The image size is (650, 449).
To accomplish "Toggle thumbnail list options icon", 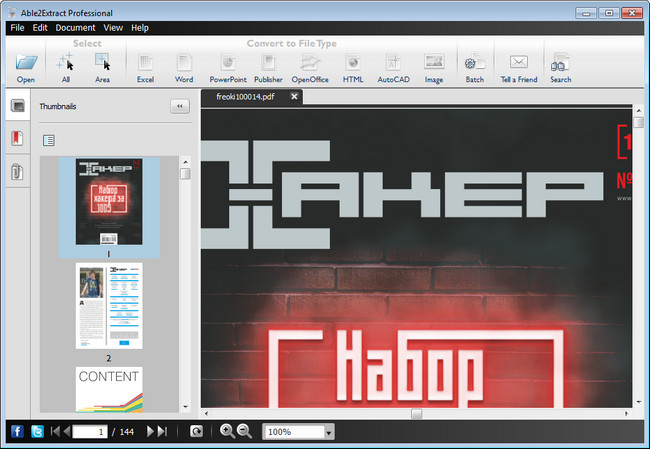I will click(49, 140).
